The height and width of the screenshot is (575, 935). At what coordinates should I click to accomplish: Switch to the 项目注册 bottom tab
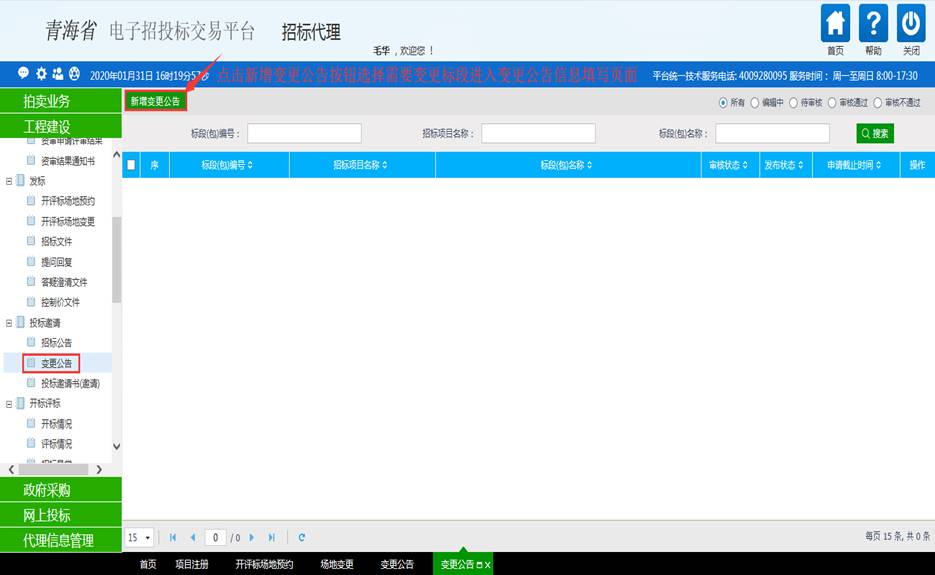[x=192, y=565]
